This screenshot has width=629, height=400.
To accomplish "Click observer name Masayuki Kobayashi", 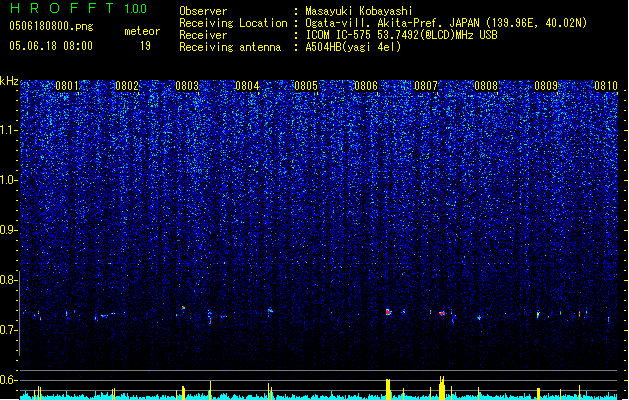I will click(358, 11).
